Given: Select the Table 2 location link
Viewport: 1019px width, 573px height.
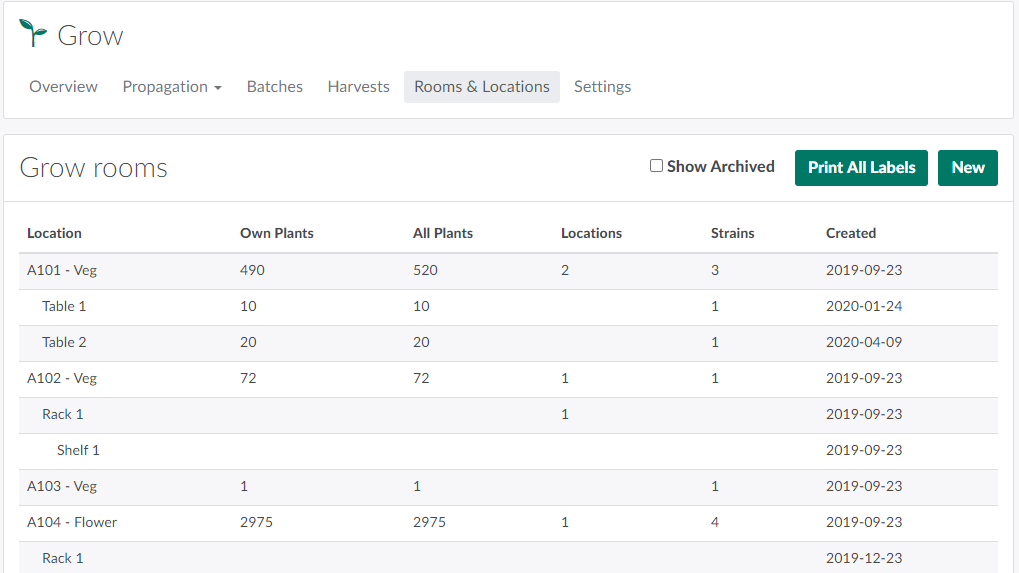Looking at the screenshot, I should coord(64,342).
